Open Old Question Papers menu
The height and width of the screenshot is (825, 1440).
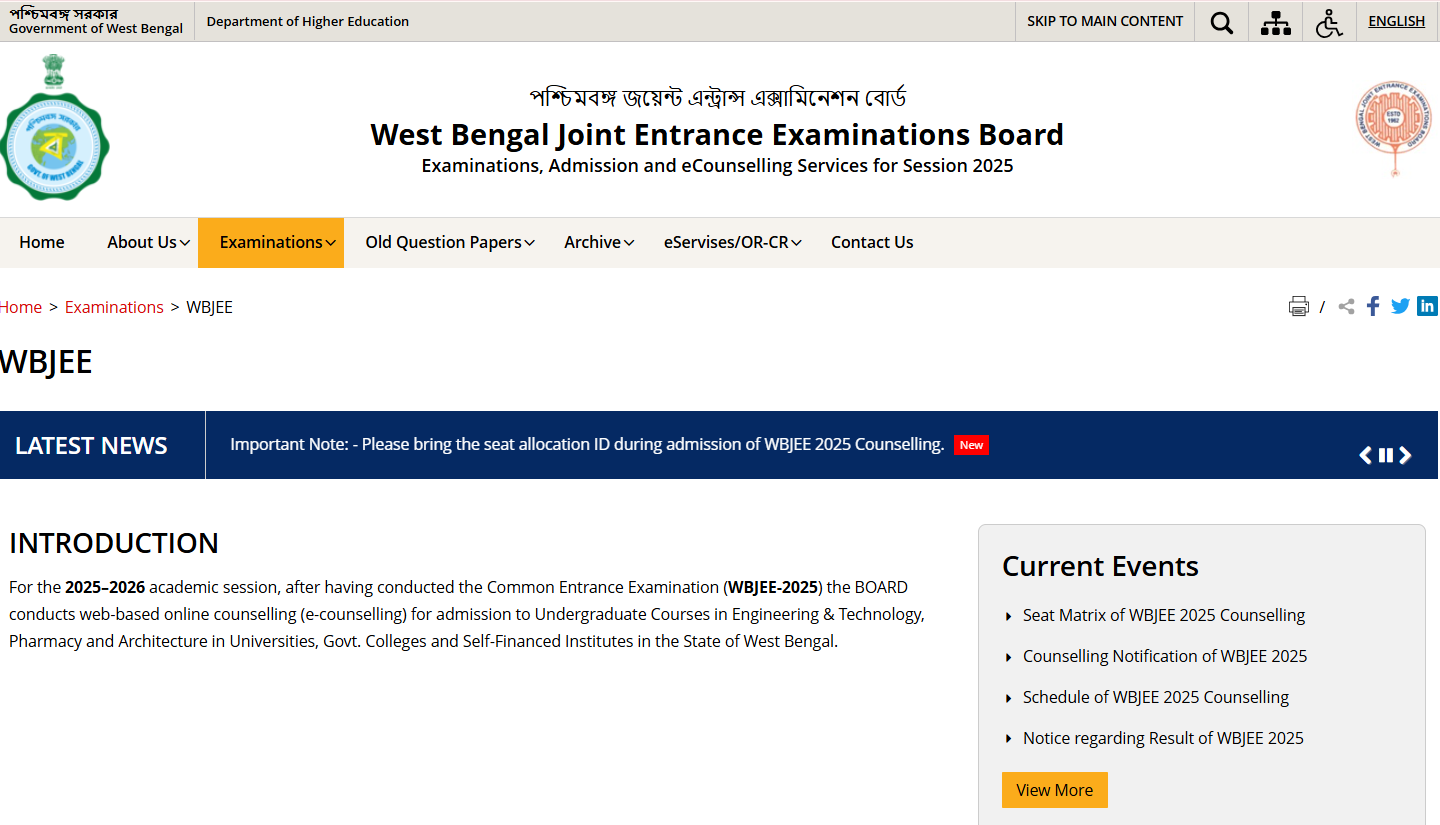443,242
